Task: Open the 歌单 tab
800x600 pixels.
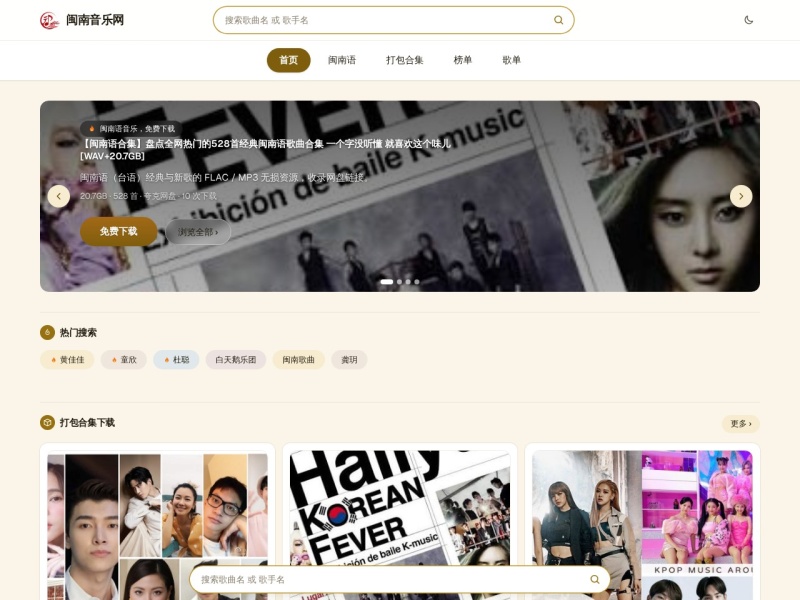Action: click(512, 60)
